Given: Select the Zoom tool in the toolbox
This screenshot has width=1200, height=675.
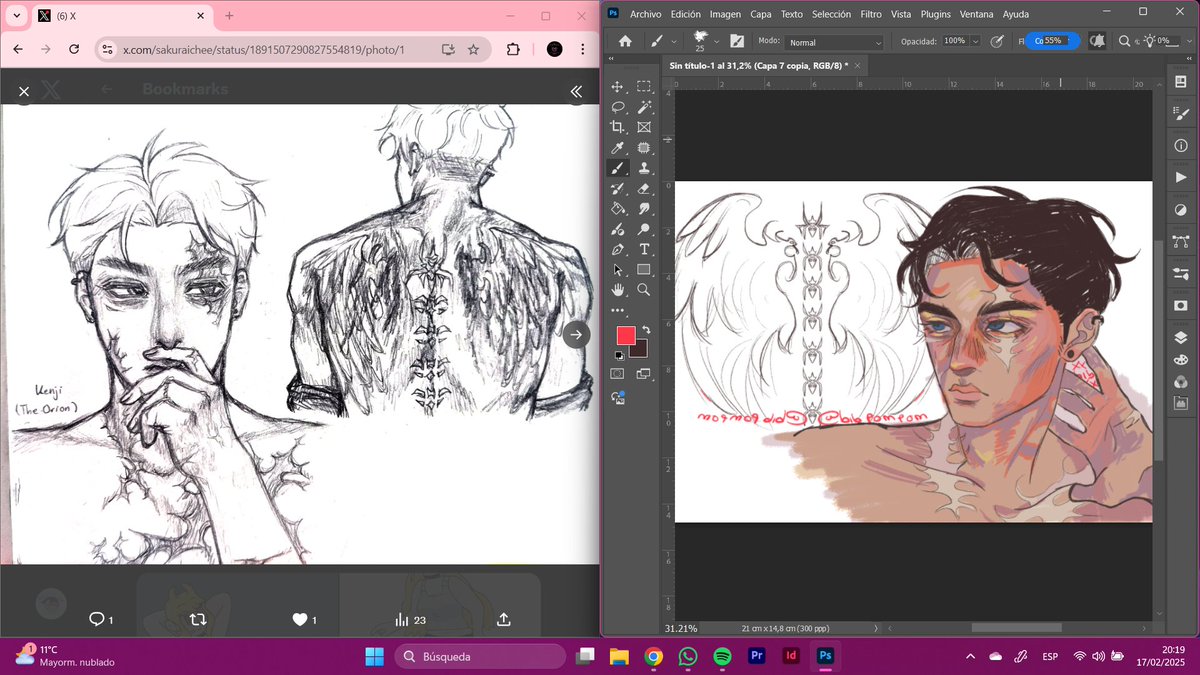Looking at the screenshot, I should tap(644, 289).
